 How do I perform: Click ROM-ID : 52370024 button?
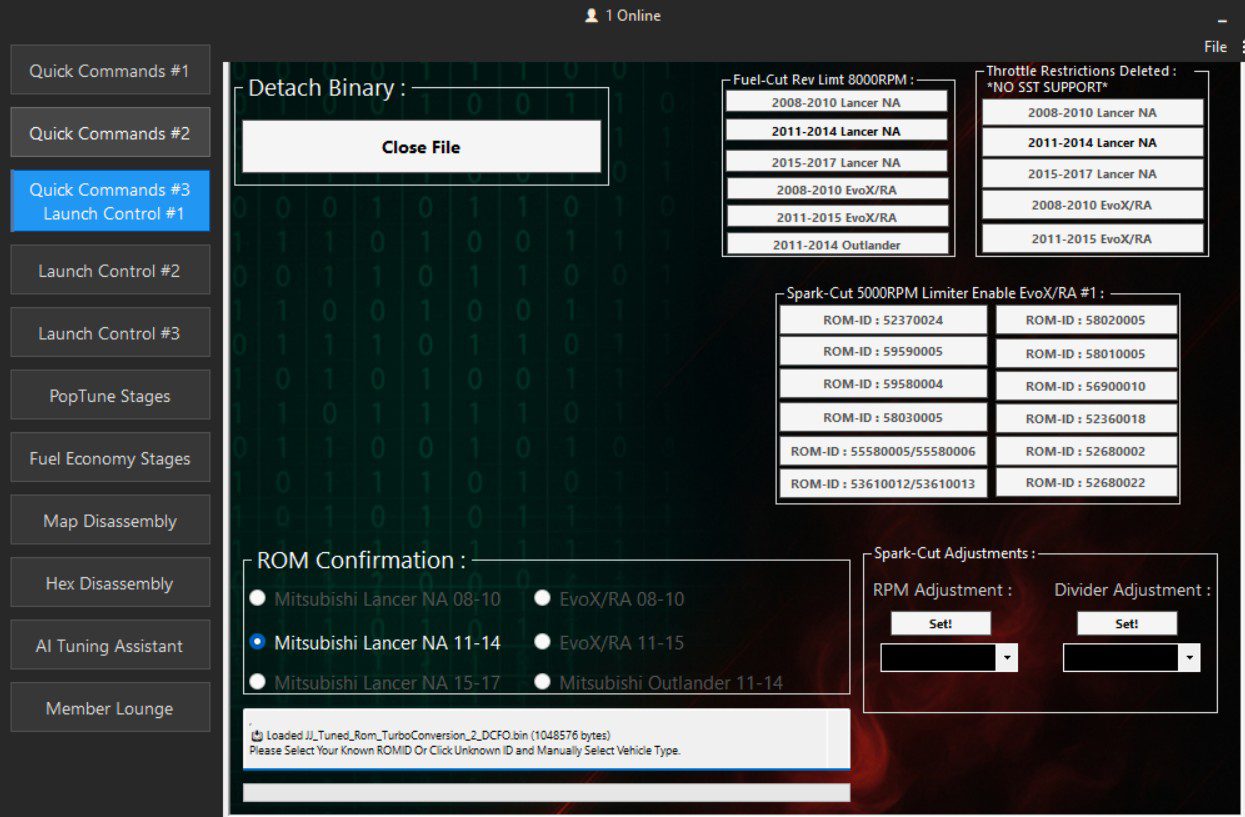(883, 320)
